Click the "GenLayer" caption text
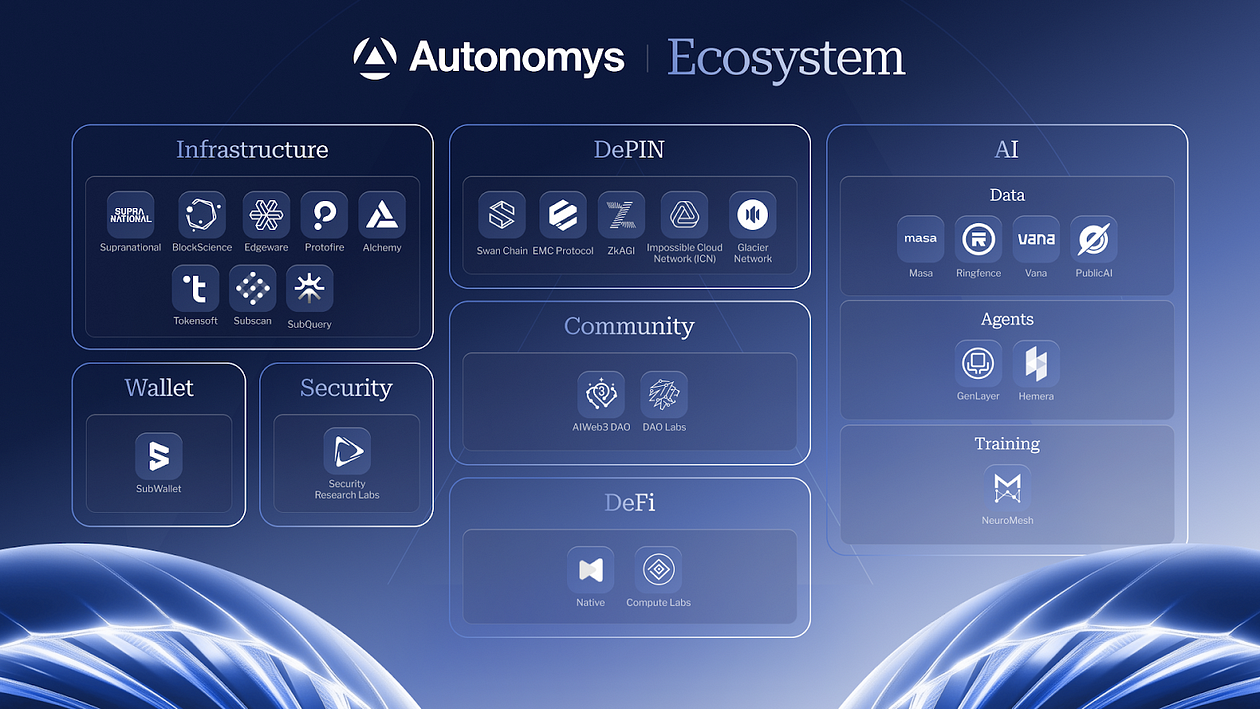The height and width of the screenshot is (709, 1260). (x=978, y=397)
